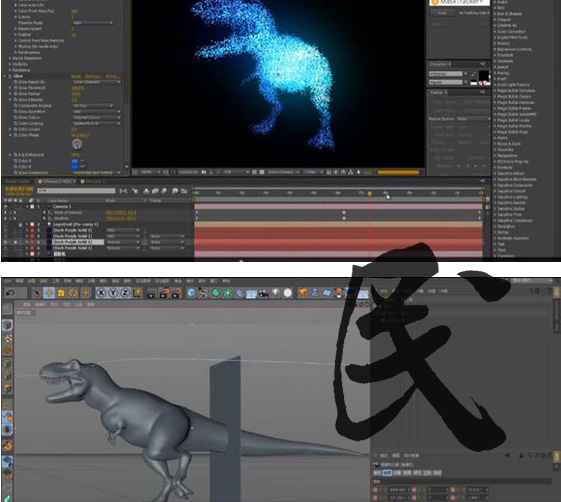The image size is (561, 502).
Task: Click the orange current time indicator marker
Action: tap(369, 194)
